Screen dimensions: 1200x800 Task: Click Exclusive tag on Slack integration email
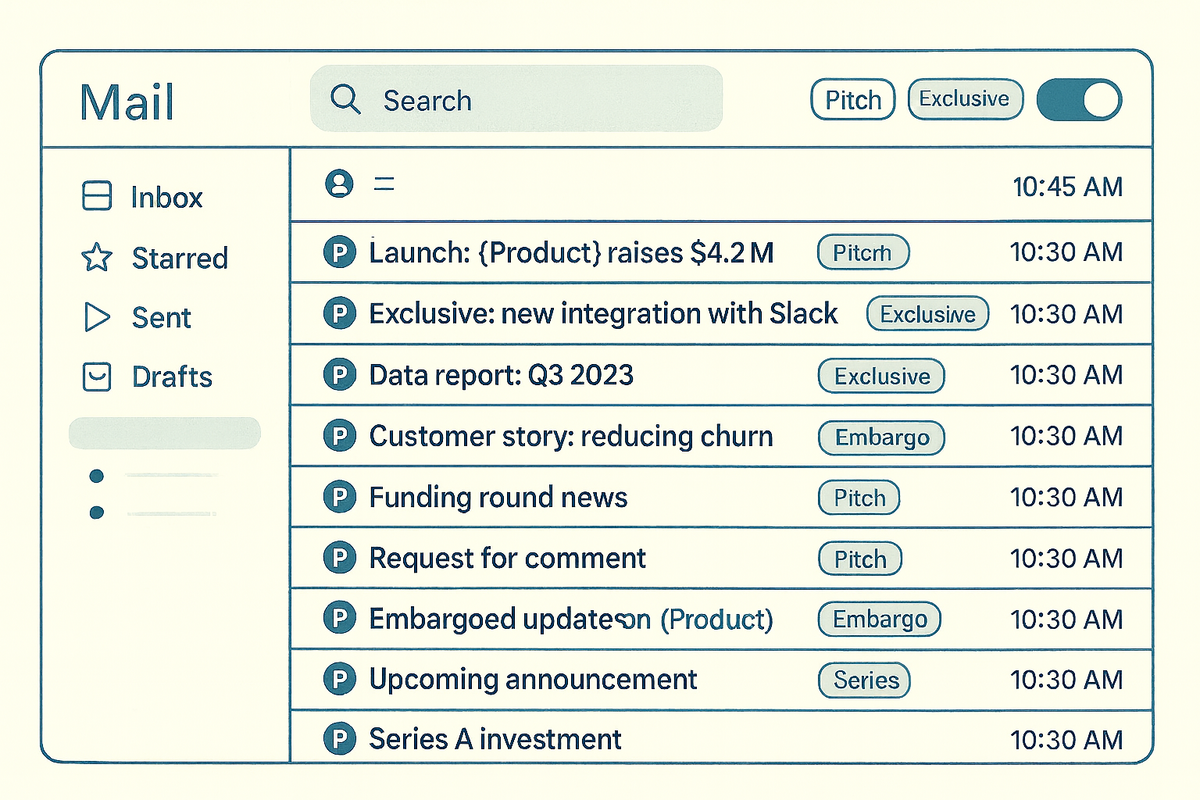tap(927, 314)
